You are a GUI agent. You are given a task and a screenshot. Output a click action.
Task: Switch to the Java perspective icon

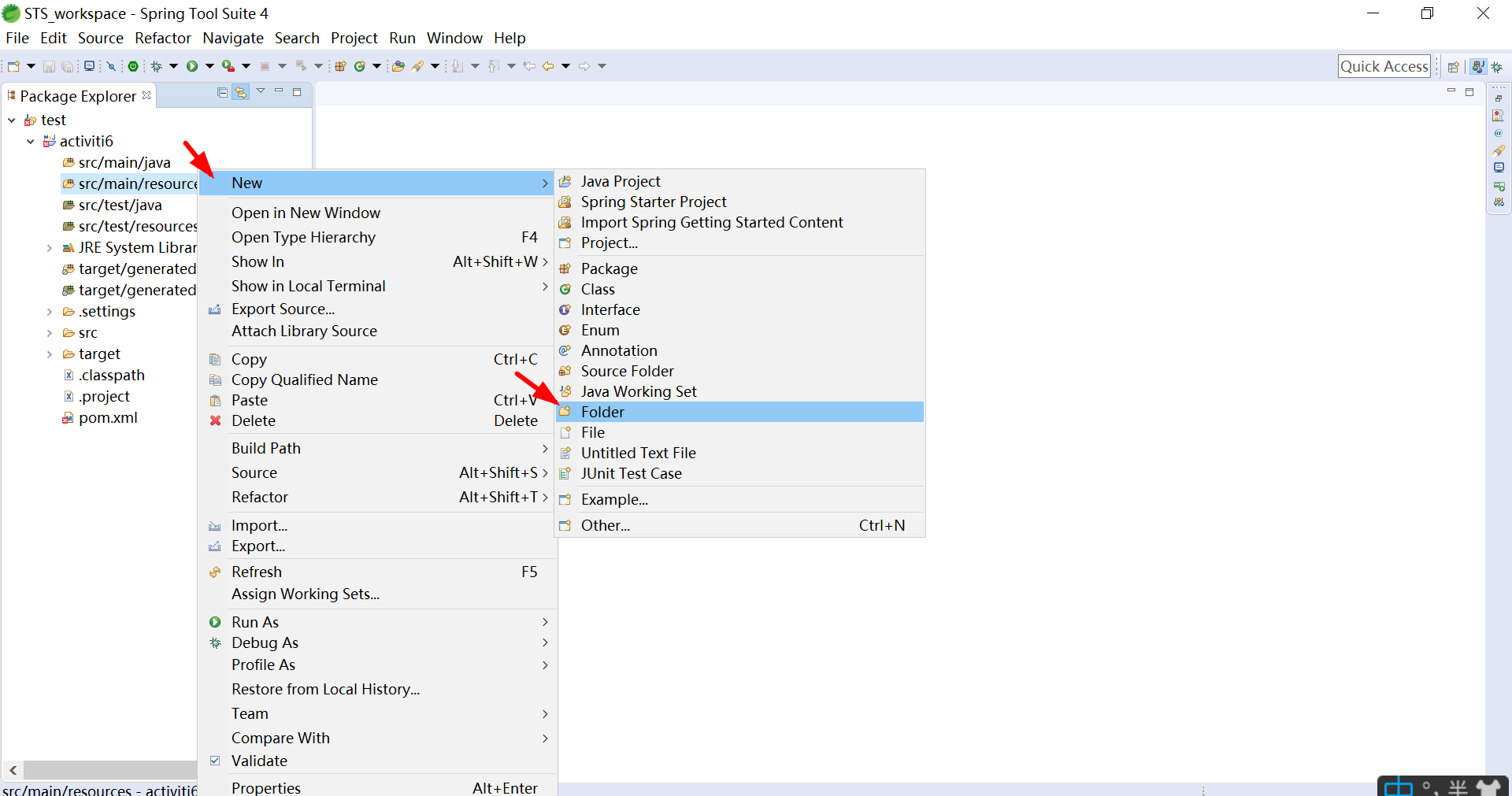tap(1478, 67)
